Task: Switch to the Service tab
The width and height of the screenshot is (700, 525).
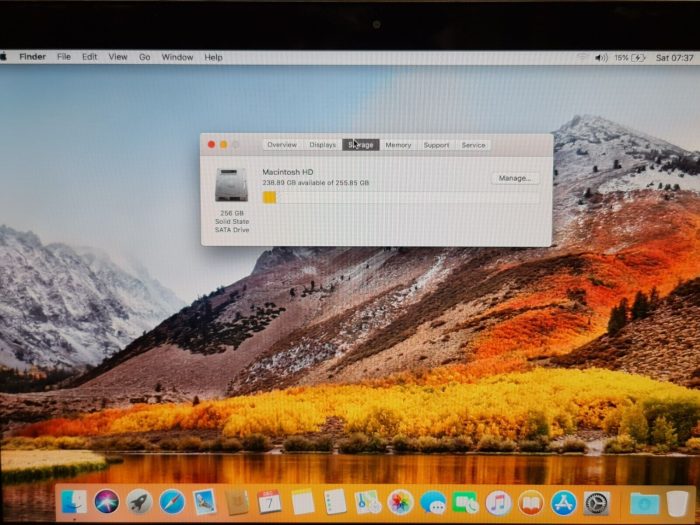Action: [x=473, y=145]
